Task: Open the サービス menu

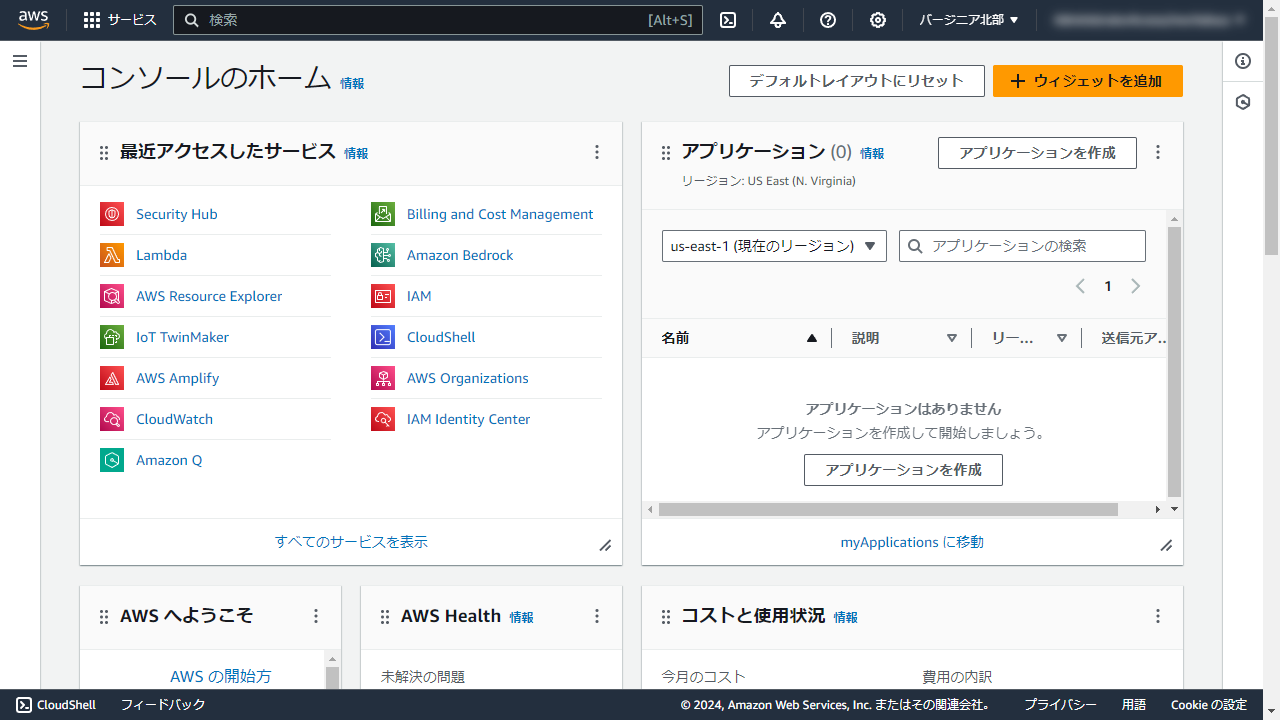Action: pyautogui.click(x=120, y=20)
